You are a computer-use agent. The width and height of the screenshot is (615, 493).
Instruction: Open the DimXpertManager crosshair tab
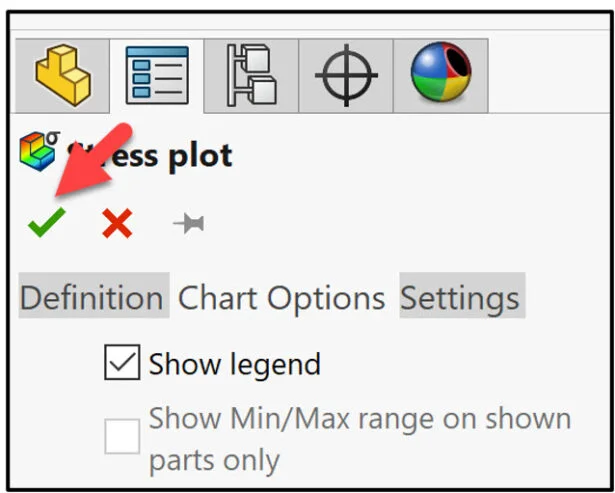click(x=346, y=76)
